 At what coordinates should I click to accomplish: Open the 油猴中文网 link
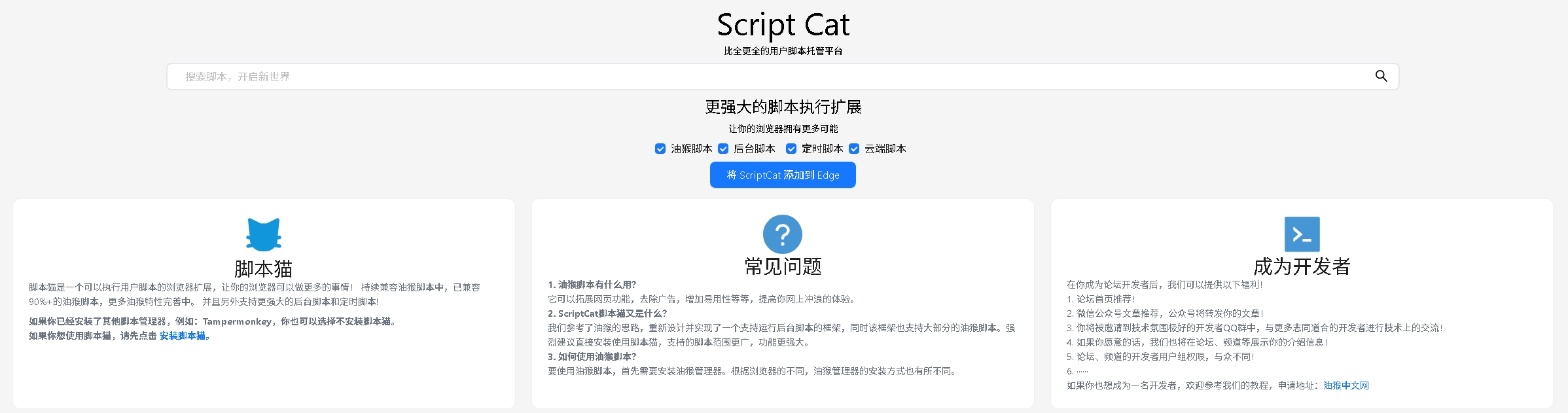(1346, 386)
